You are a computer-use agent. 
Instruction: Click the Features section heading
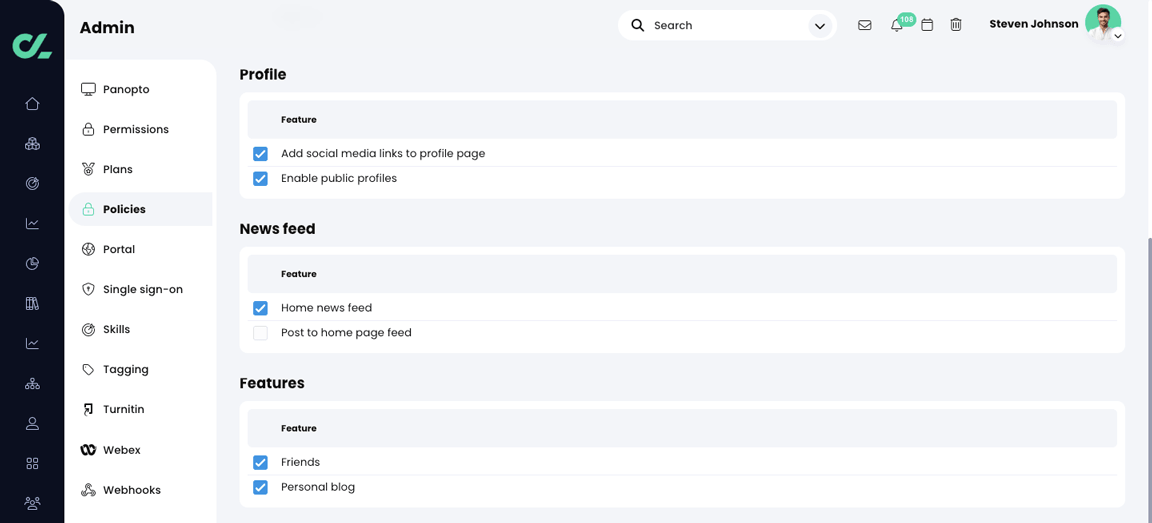tap(272, 383)
